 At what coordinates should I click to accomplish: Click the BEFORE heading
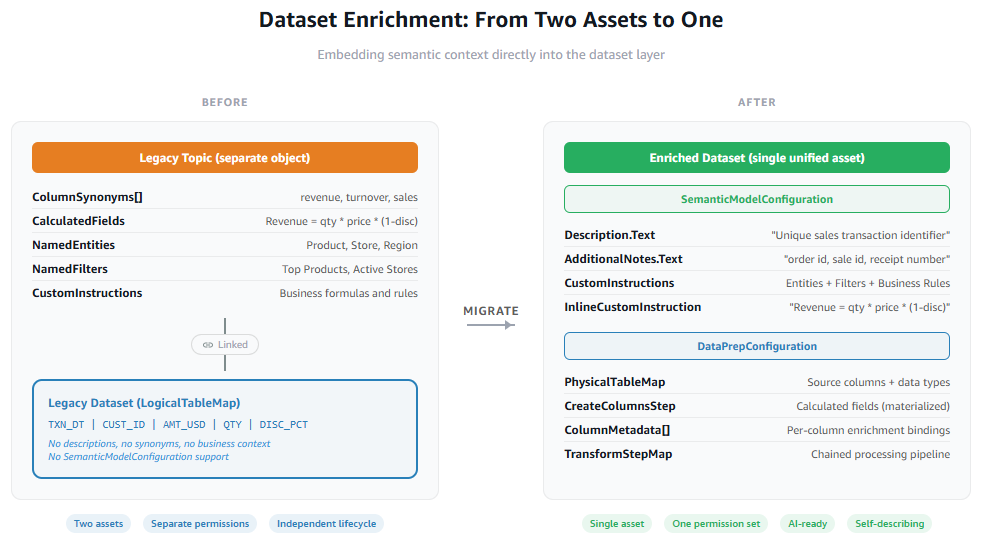tap(225, 102)
